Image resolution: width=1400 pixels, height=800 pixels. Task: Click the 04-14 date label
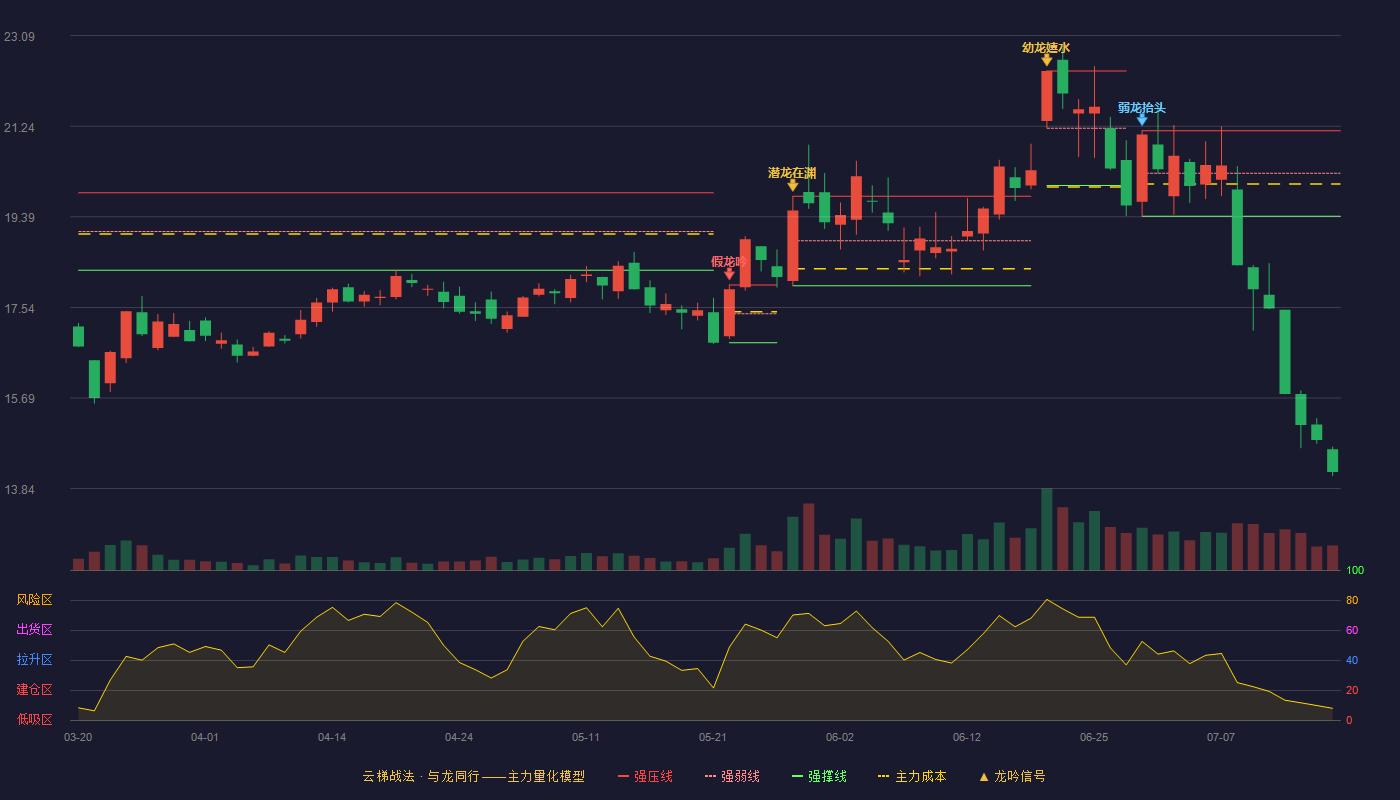[332, 737]
